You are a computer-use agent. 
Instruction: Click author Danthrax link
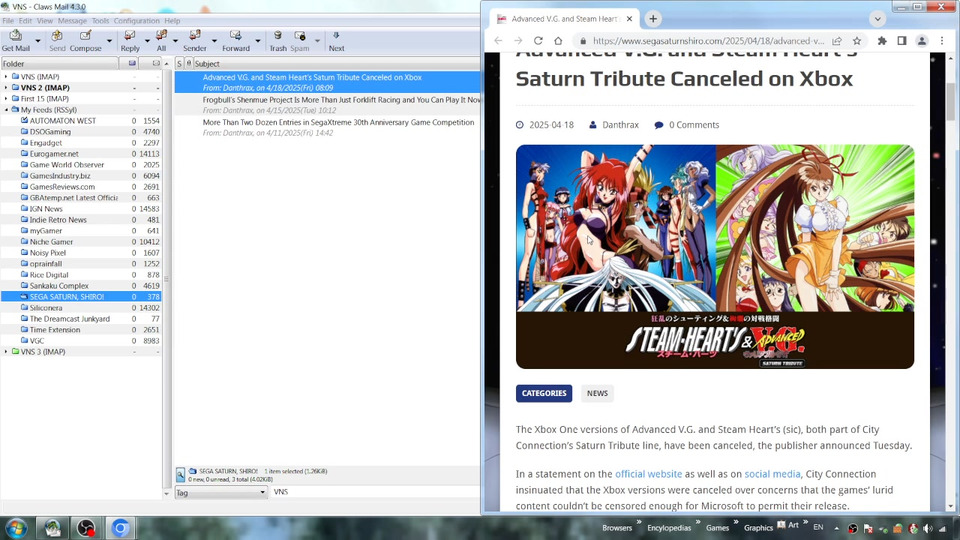tap(620, 125)
